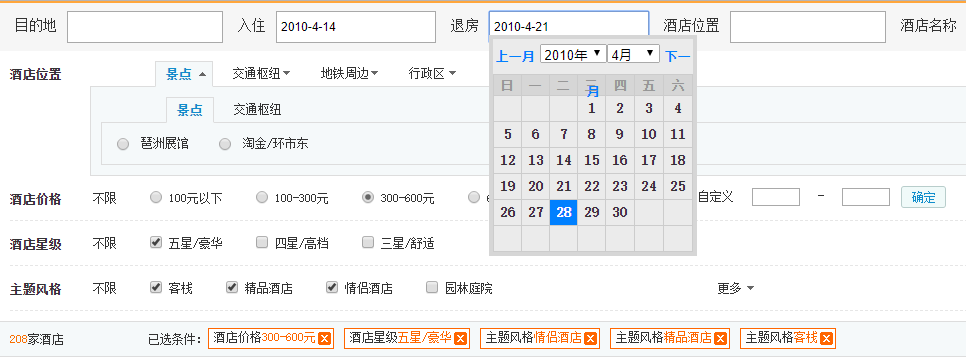Remove the 主题风格情侣酒店 filter tag

(591, 339)
